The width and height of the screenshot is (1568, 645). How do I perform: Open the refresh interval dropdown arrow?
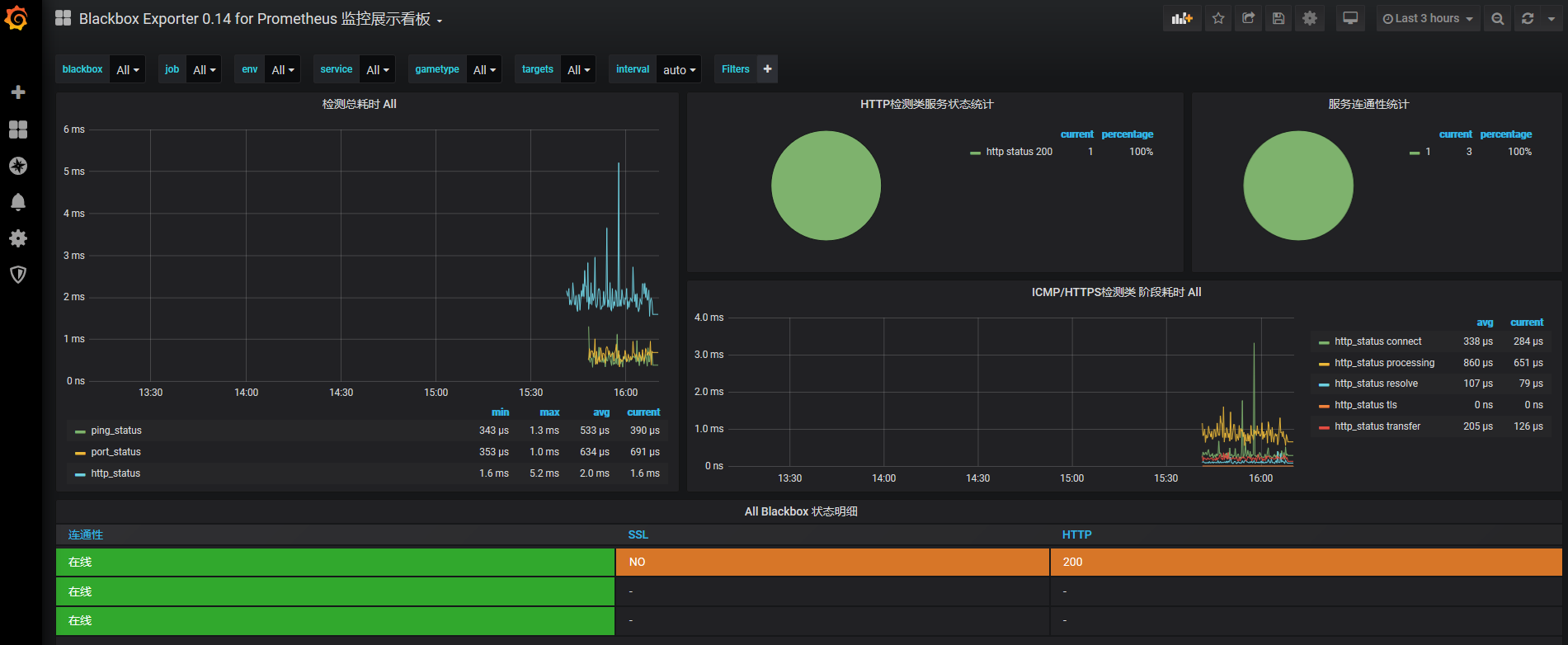1552,18
